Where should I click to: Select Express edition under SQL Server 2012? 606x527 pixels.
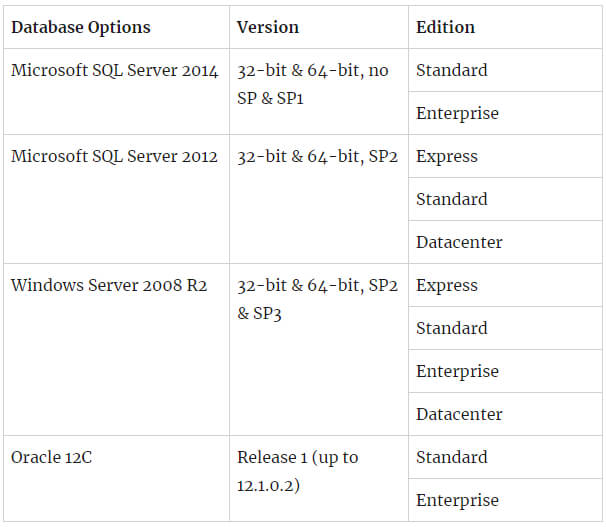(x=505, y=156)
